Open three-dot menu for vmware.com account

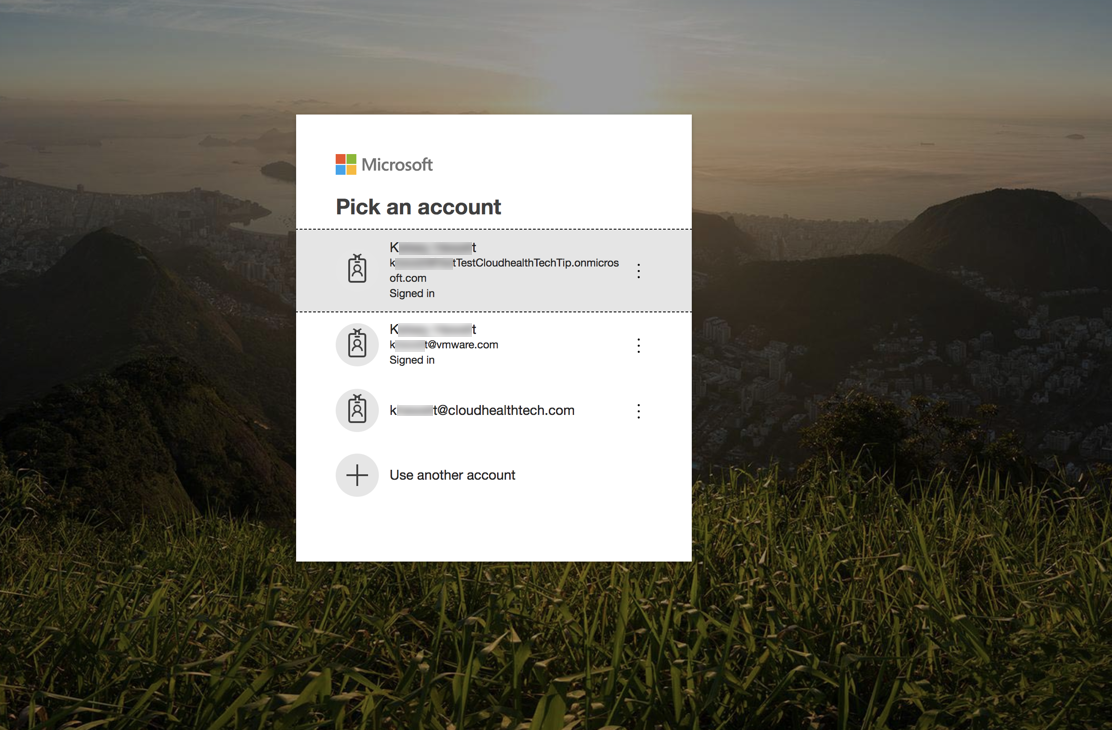(638, 346)
